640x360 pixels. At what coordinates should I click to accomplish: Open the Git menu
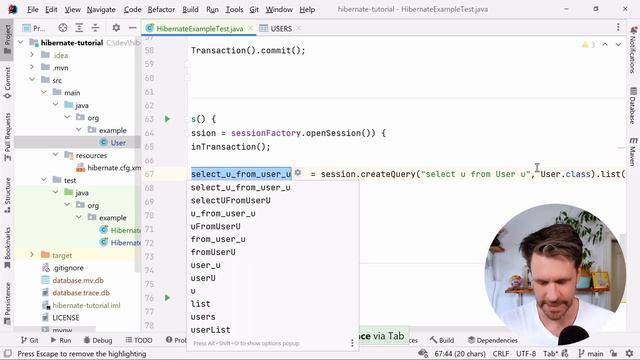[x=254, y=9]
